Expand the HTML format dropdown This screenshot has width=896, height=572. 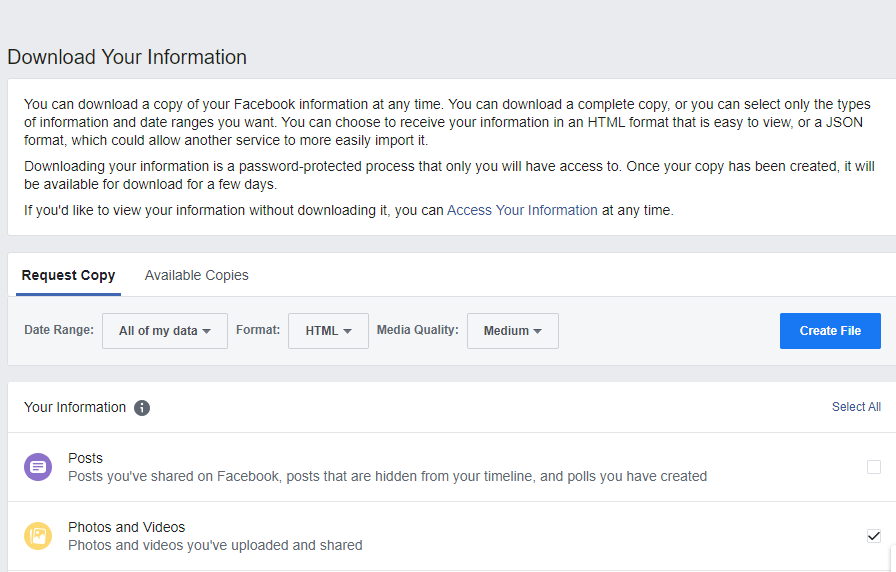click(x=328, y=331)
